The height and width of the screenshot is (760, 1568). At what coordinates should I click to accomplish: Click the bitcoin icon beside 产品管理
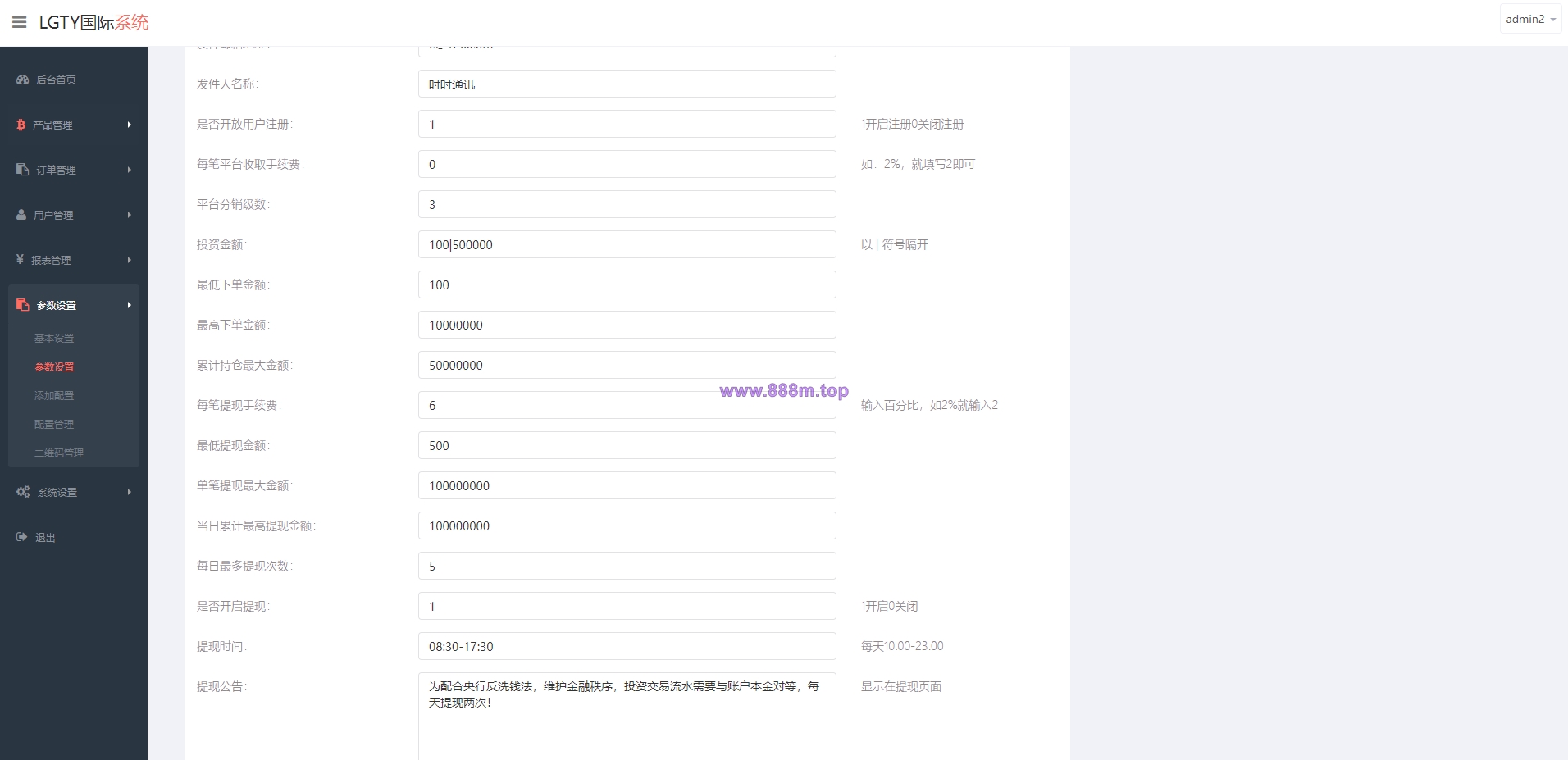pyautogui.click(x=21, y=125)
